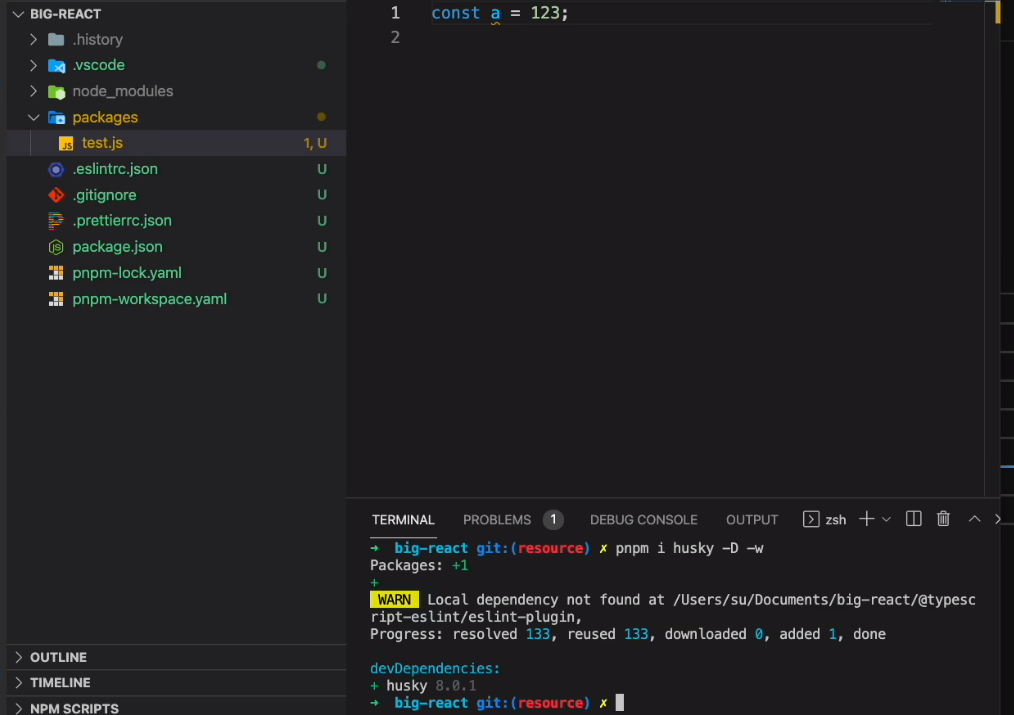Select the node_modules folder name

click(123, 91)
